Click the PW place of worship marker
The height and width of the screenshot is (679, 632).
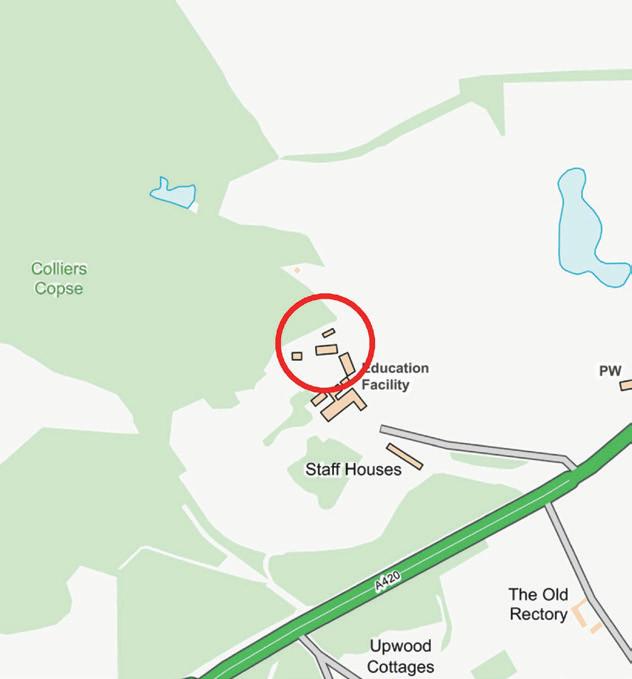(x=610, y=371)
